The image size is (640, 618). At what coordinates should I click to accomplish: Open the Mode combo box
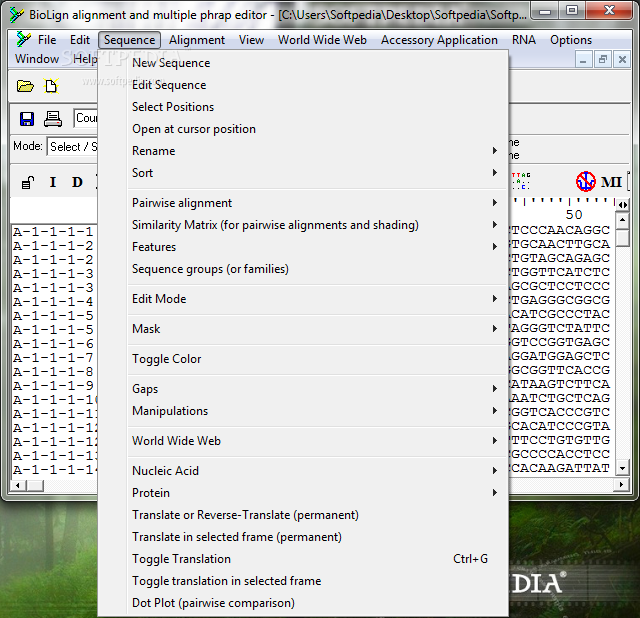(73, 147)
